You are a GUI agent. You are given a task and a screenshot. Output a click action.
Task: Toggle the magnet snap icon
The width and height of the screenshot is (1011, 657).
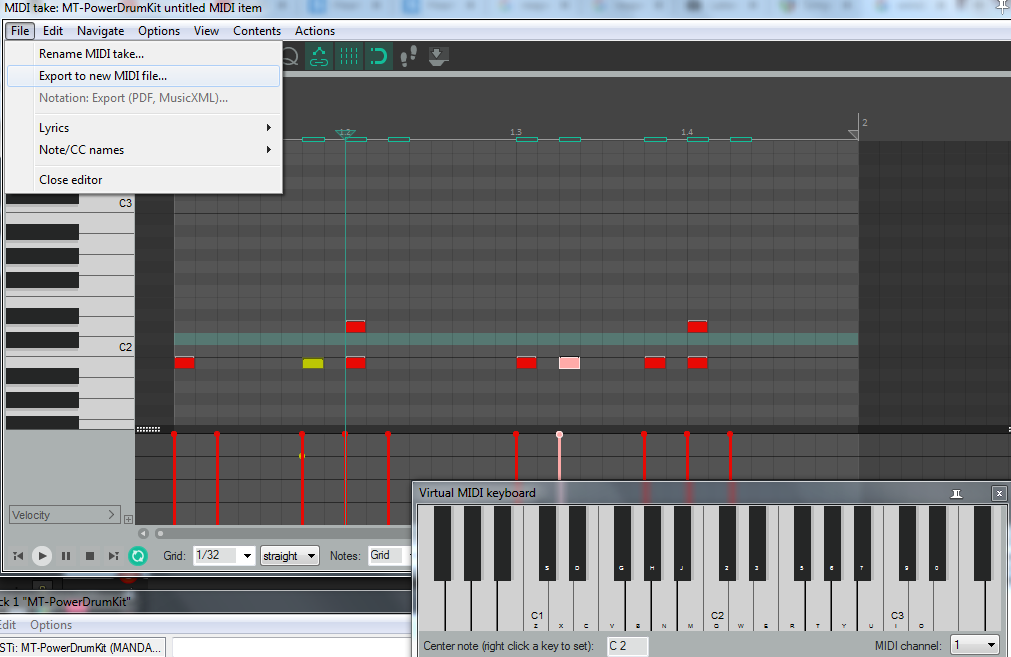pos(378,56)
